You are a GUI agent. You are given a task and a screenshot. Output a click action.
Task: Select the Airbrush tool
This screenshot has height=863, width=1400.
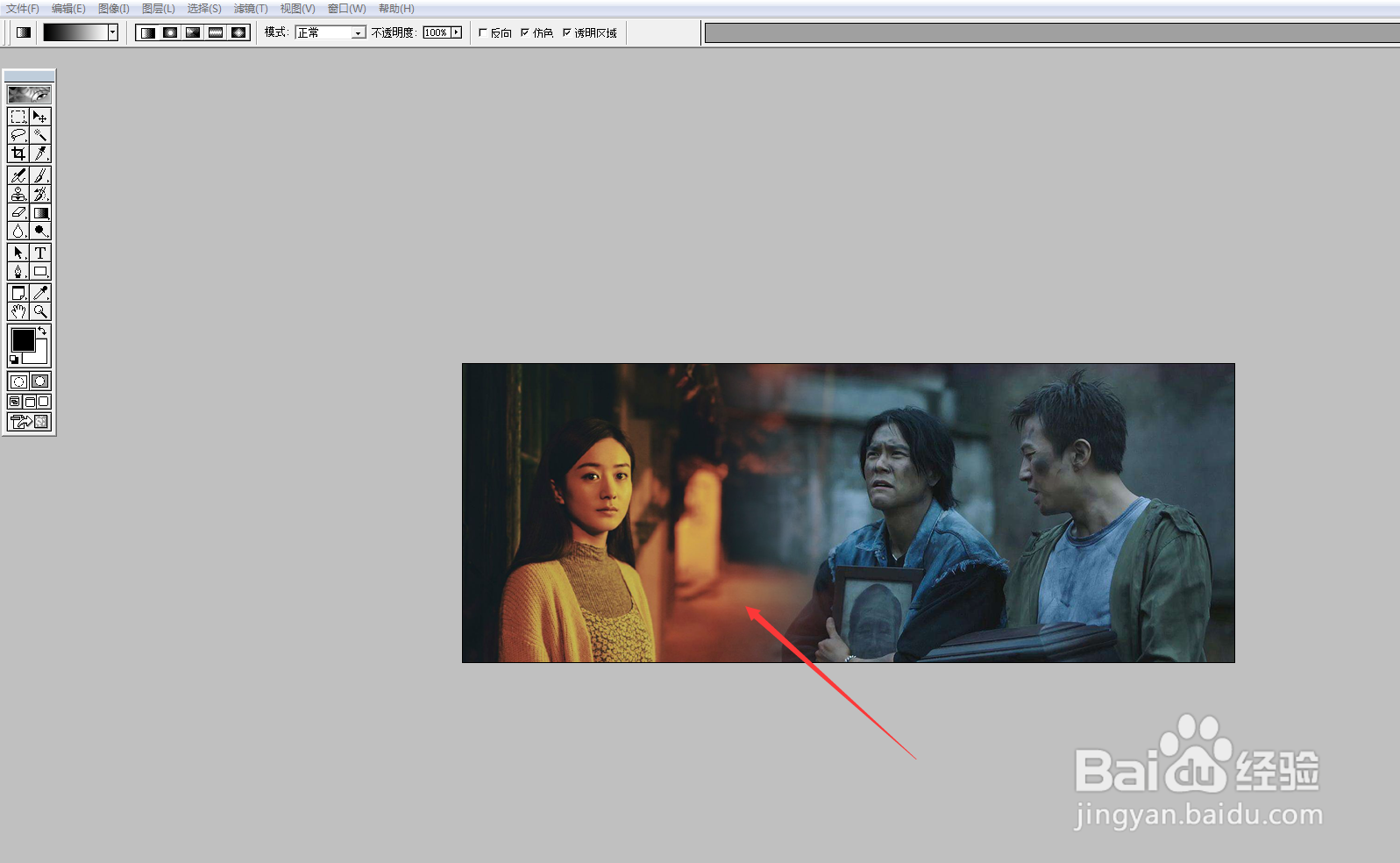pos(18,175)
